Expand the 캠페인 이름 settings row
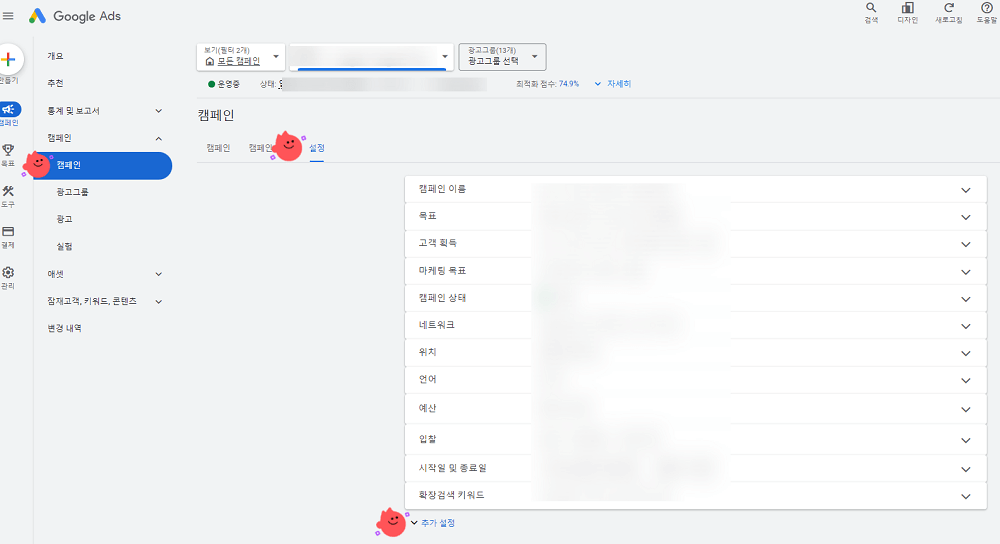The image size is (1000, 544). tap(696, 189)
